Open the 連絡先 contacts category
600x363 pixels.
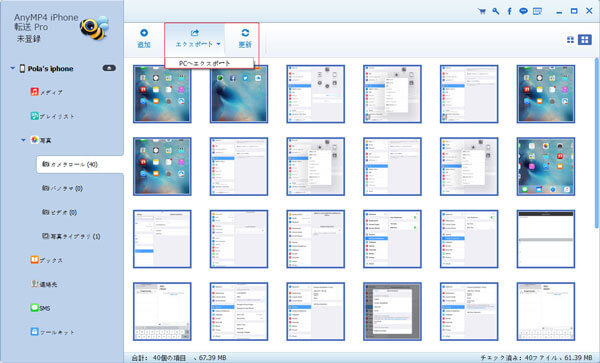coord(44,284)
